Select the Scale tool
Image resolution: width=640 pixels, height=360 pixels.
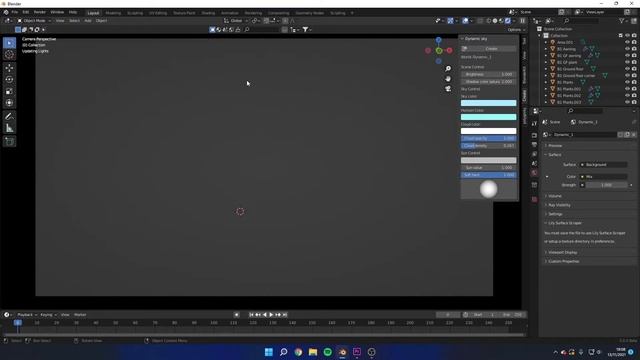pos(9,91)
